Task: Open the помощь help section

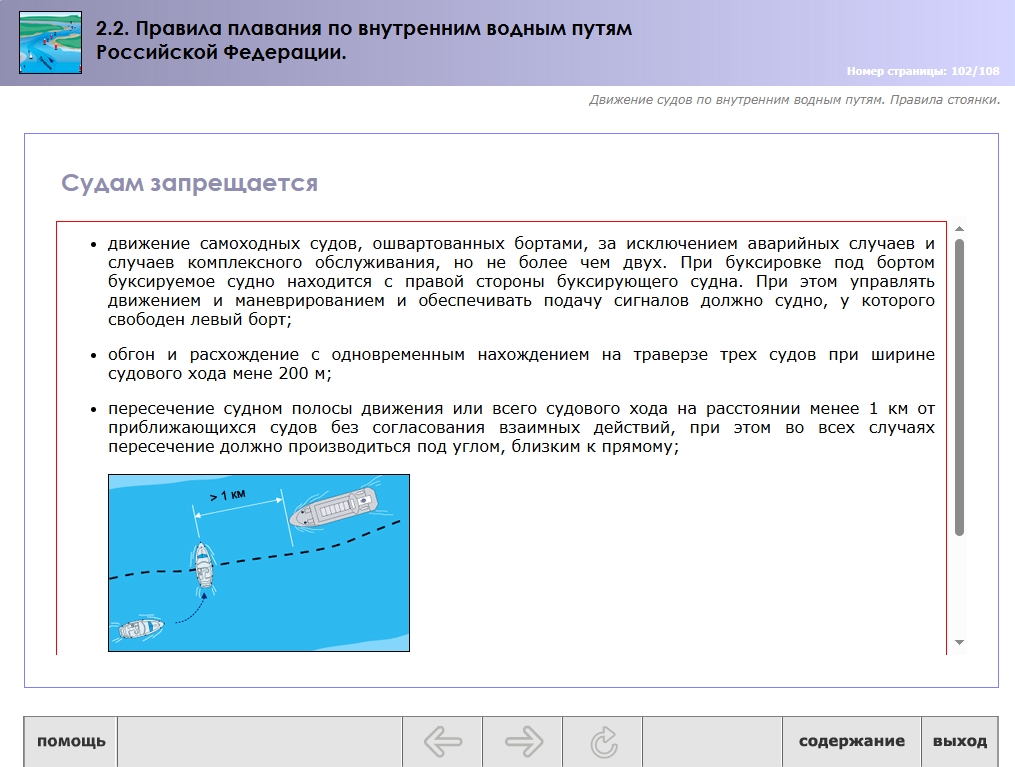Action: 71,741
